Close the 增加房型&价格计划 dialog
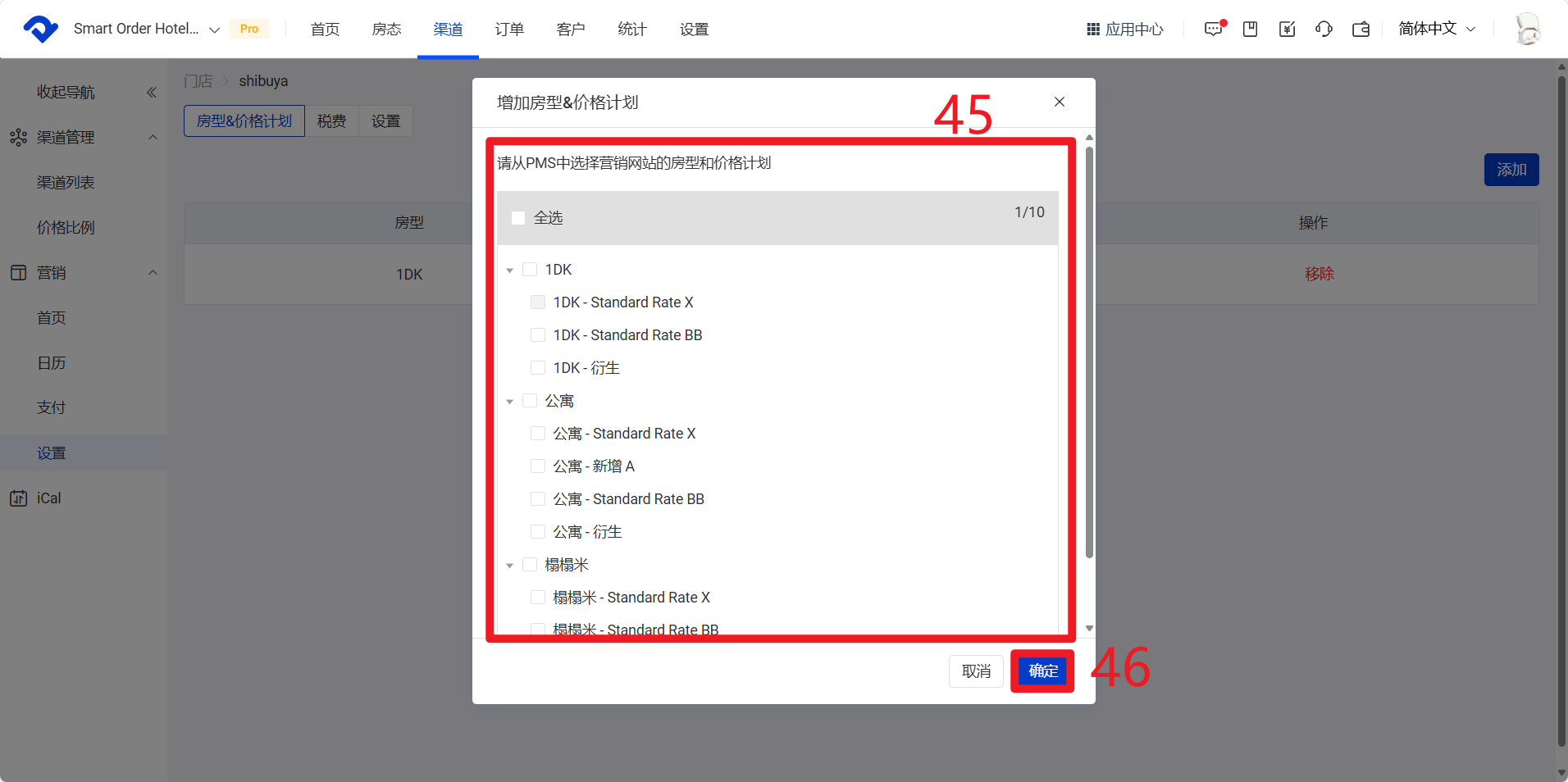Viewport: 1568px width, 782px height. click(x=1060, y=102)
